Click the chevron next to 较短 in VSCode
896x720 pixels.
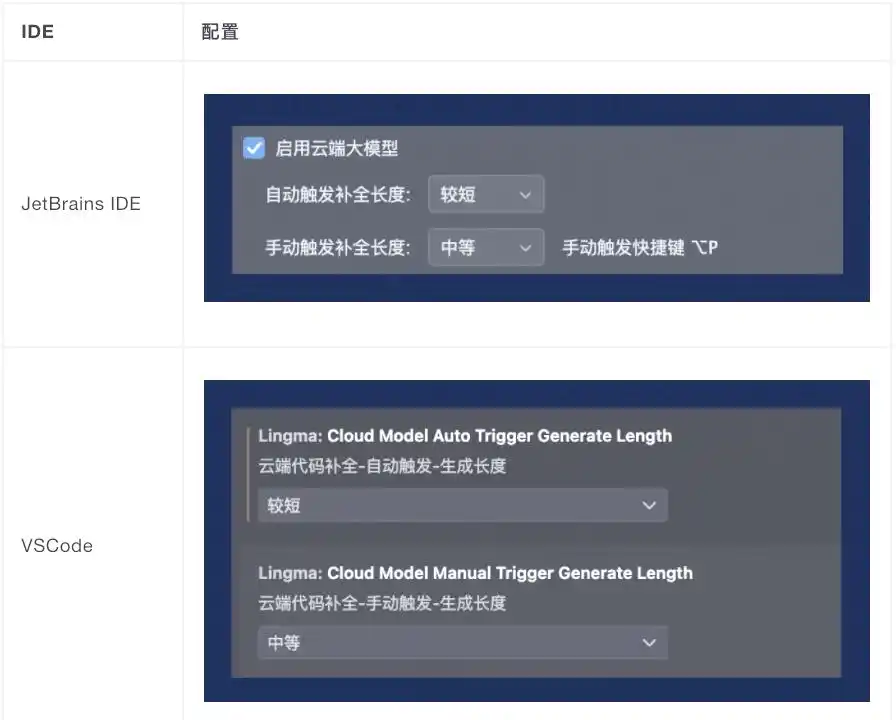[x=649, y=505]
